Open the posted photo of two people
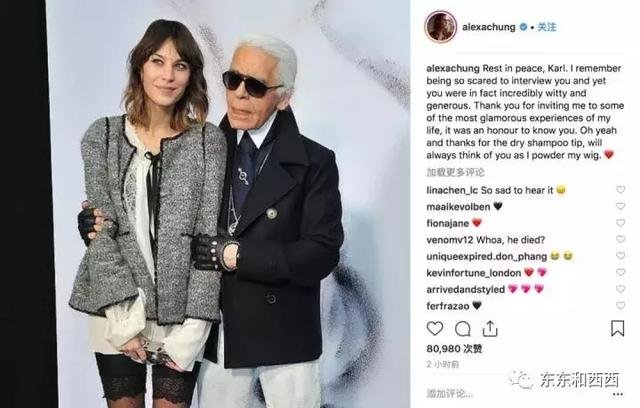 click(x=228, y=204)
